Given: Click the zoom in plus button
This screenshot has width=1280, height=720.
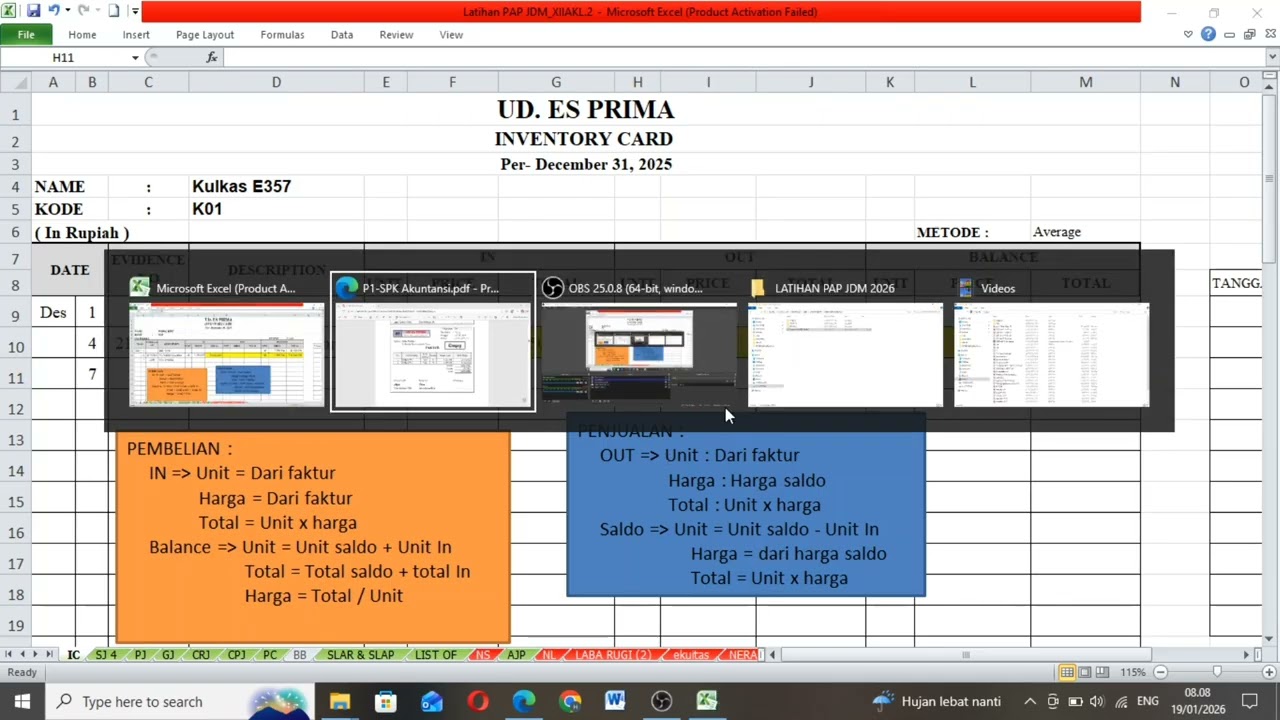Looking at the screenshot, I should pos(1269,672).
